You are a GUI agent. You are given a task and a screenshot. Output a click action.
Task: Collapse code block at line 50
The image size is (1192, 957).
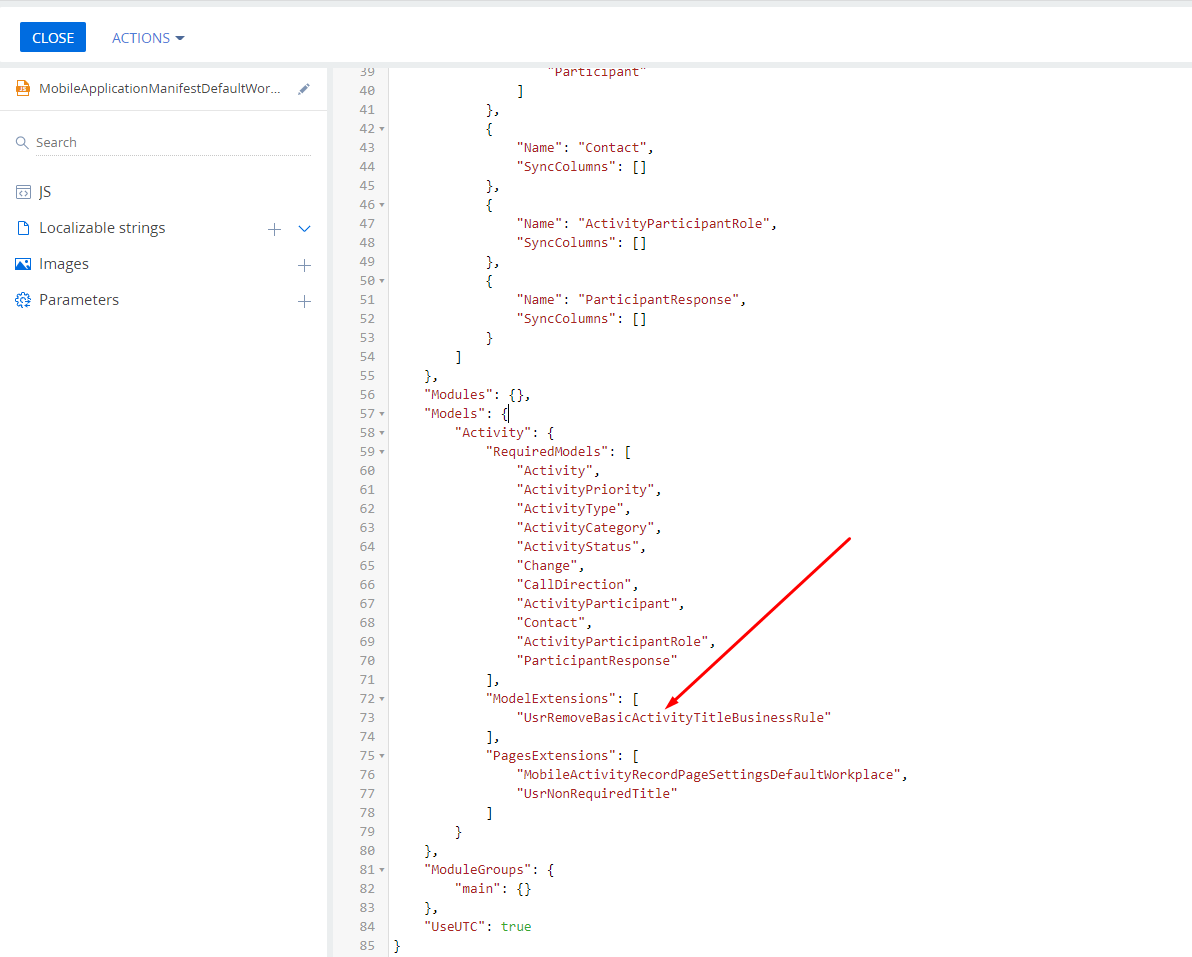tap(382, 281)
